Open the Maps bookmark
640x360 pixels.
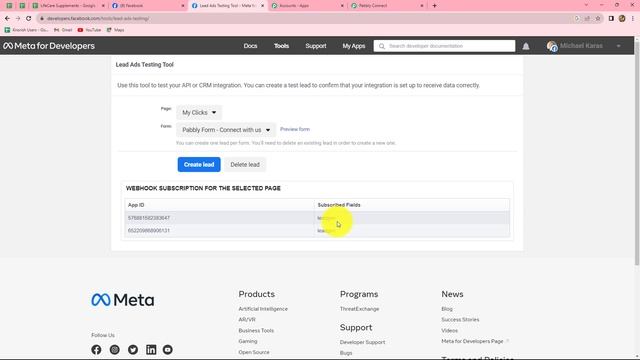point(116,30)
